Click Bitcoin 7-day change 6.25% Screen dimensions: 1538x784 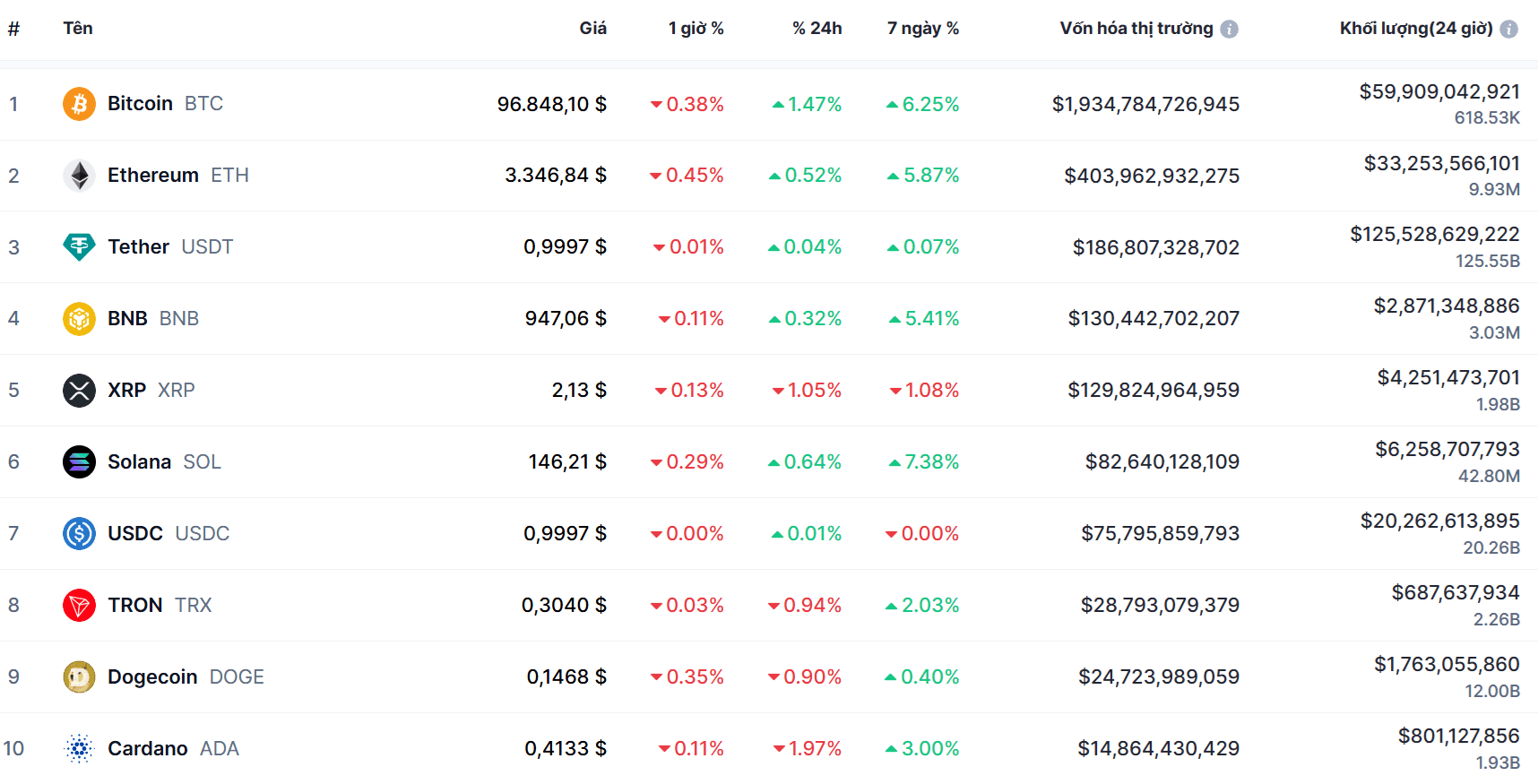922,104
